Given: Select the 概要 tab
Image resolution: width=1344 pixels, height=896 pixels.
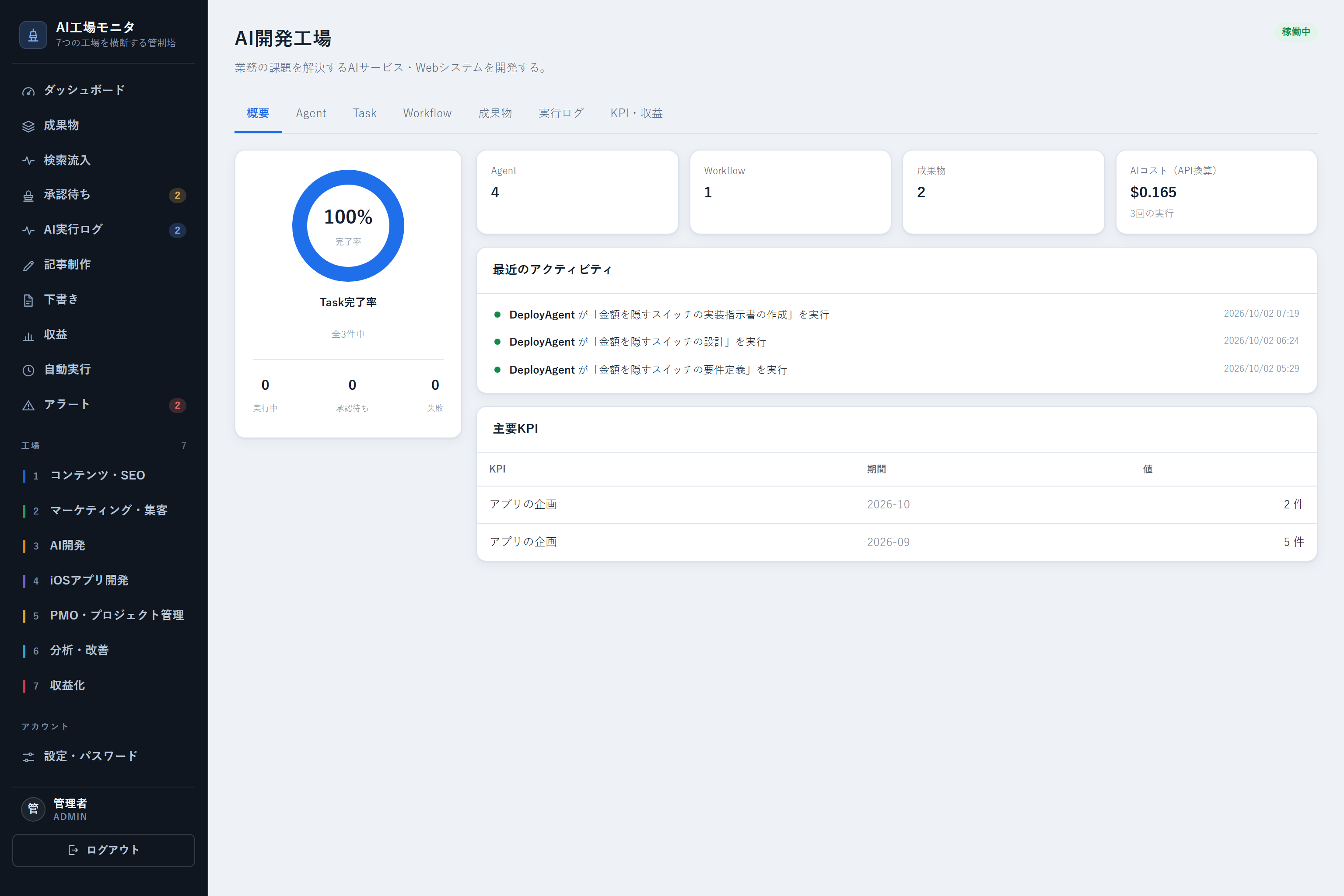Looking at the screenshot, I should (258, 113).
